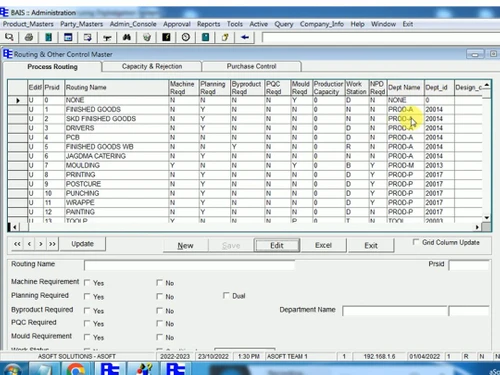Image resolution: width=500 pixels, height=375 pixels.
Task: Check Byproduct Required No
Action: pos(159,310)
